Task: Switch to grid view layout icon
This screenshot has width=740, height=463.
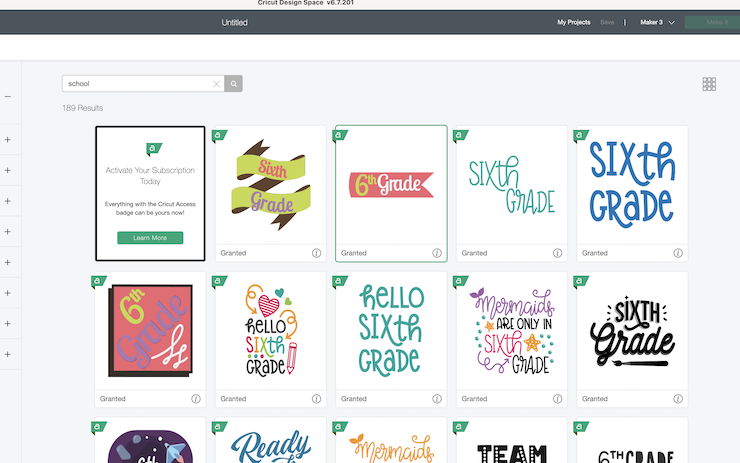Action: [x=709, y=84]
